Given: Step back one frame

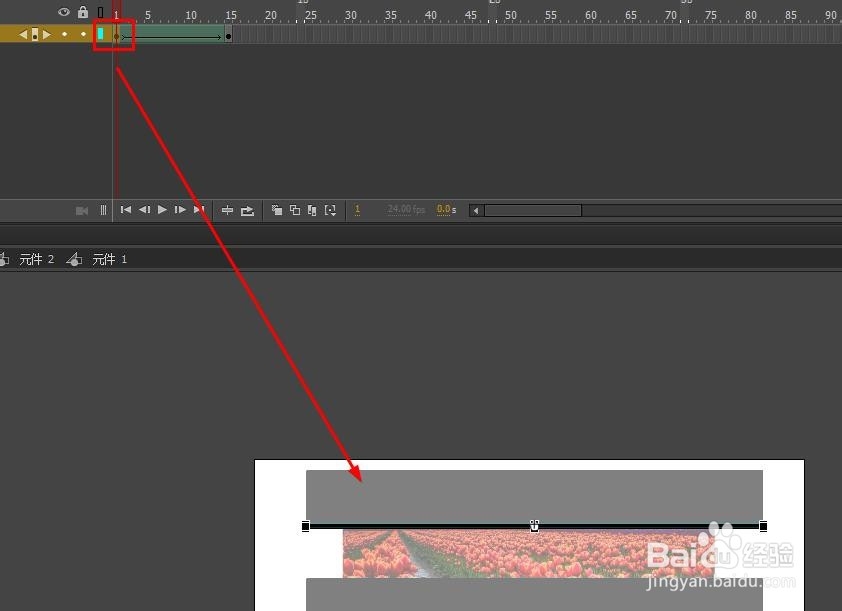Looking at the screenshot, I should coord(144,209).
